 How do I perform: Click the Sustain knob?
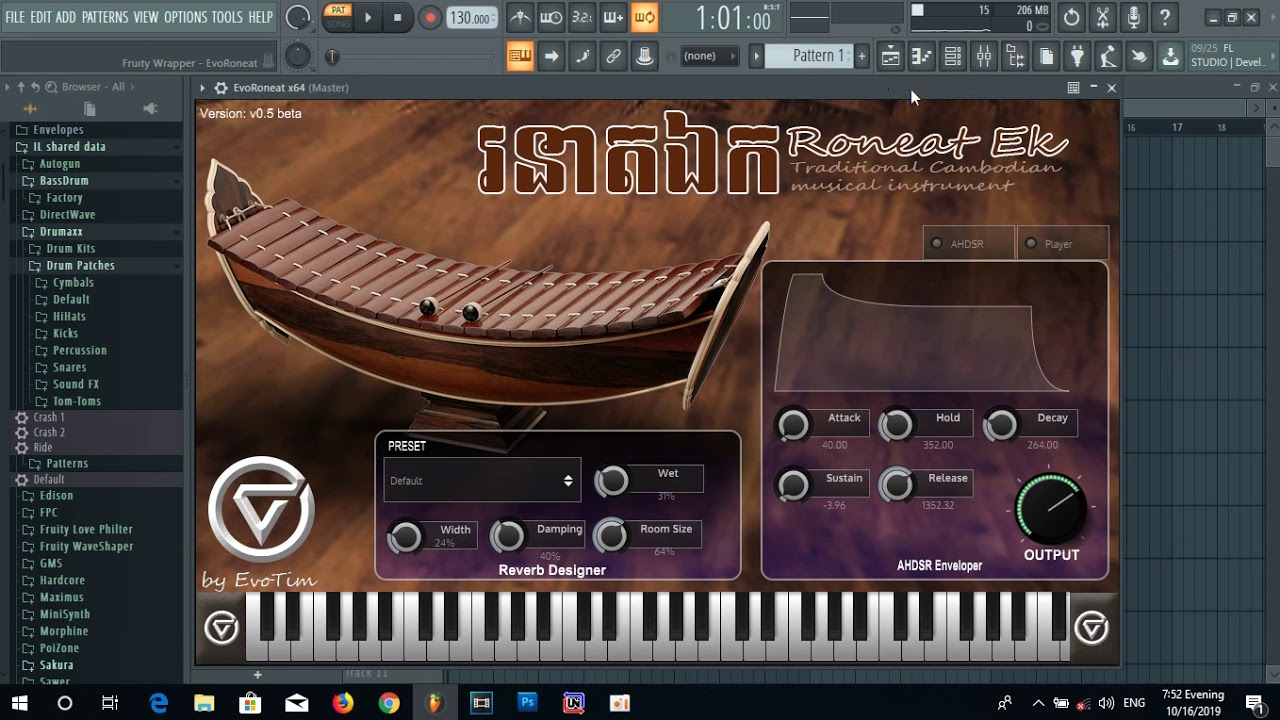pyautogui.click(x=794, y=485)
